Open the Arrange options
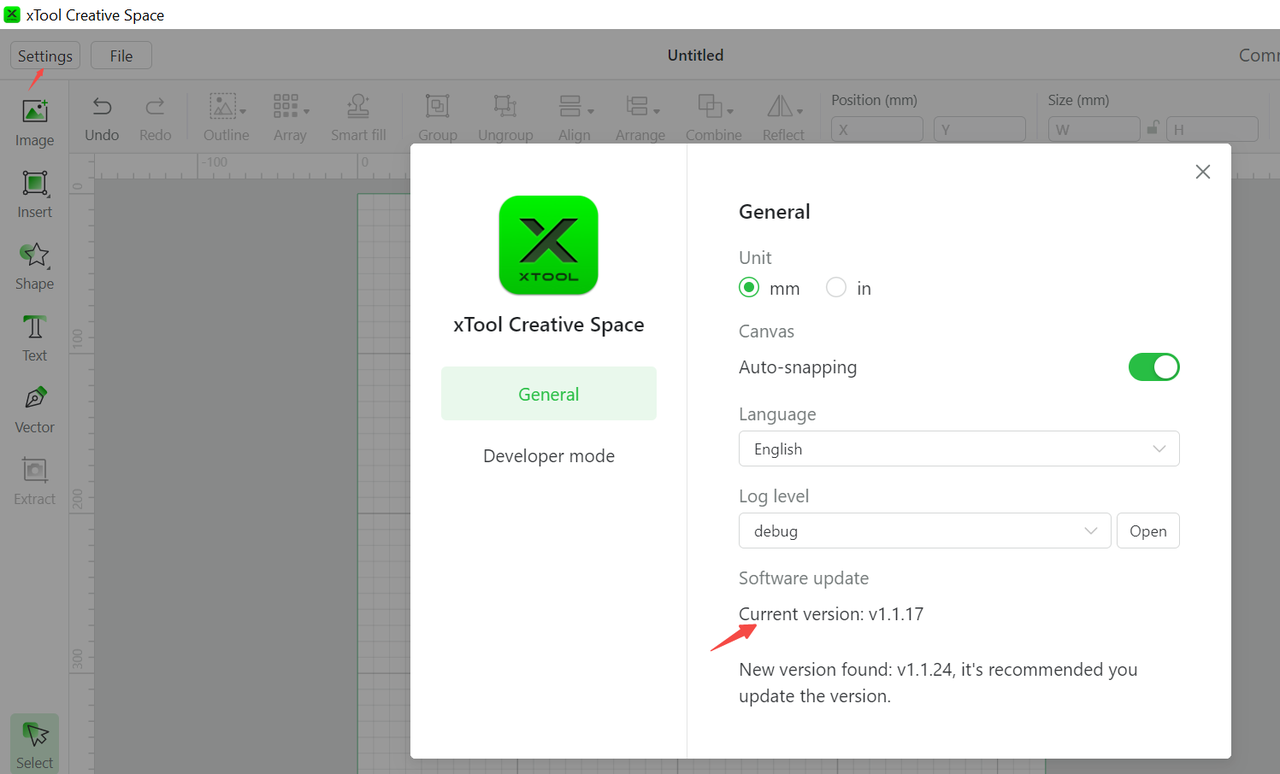1280x774 pixels. click(640, 118)
